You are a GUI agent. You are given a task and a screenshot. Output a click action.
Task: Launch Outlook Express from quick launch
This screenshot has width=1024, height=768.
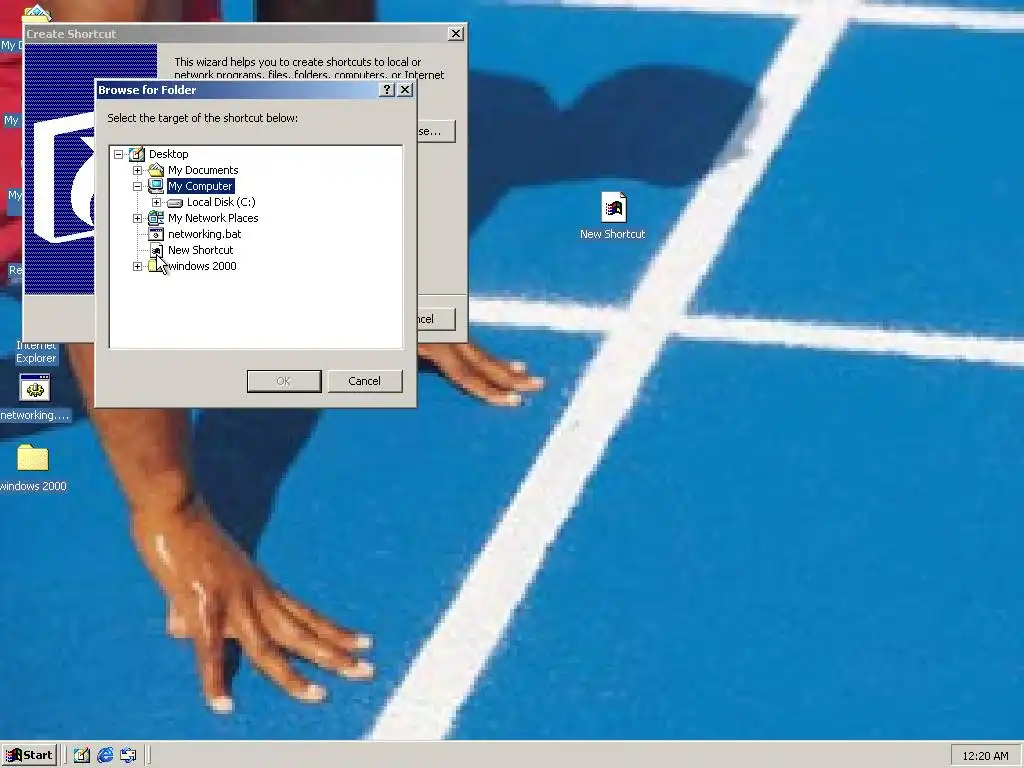pos(128,756)
